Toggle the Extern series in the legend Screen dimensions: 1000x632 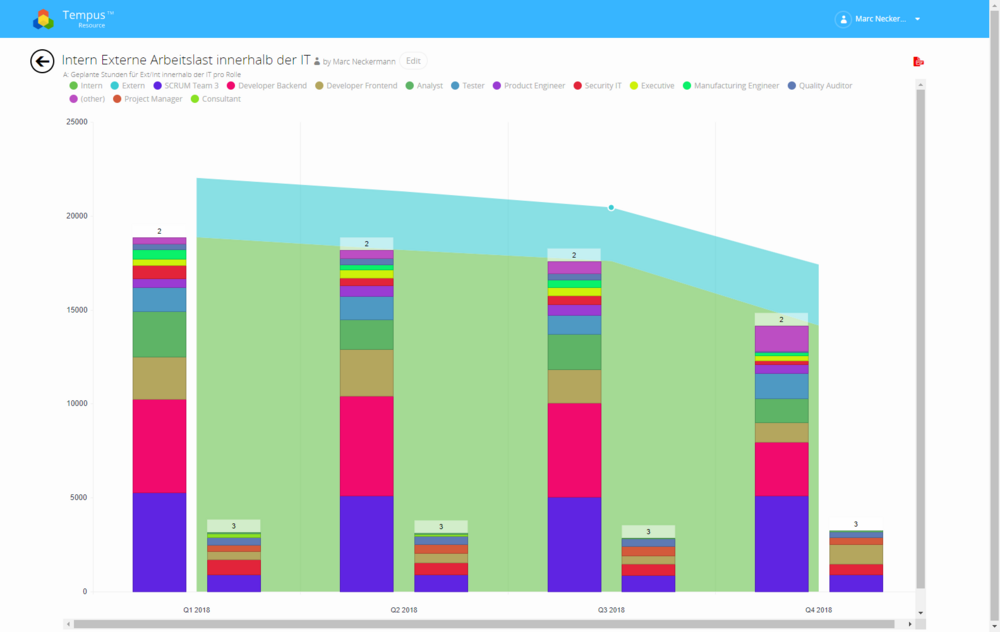127,86
